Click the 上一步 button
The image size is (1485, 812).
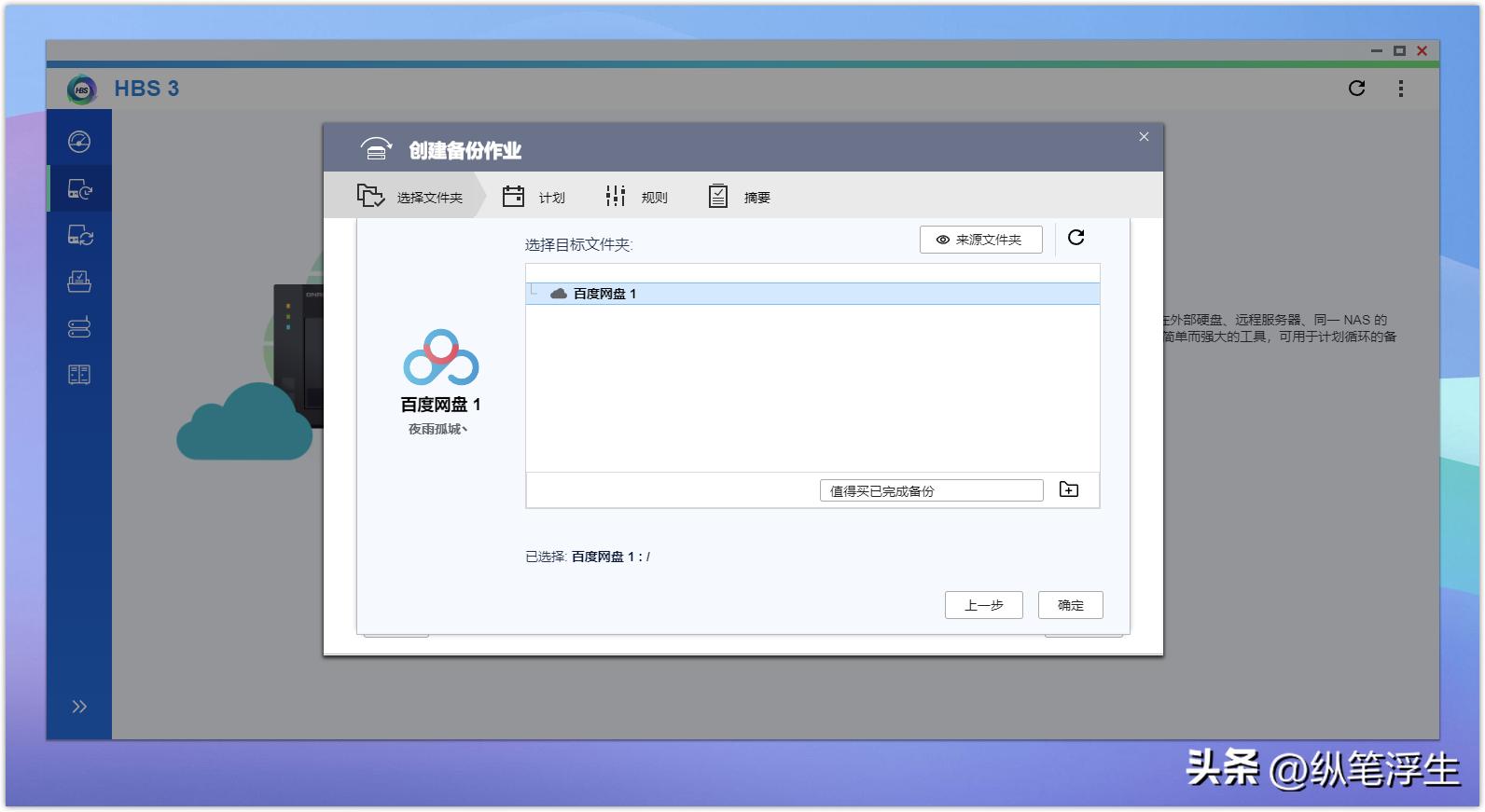tap(983, 605)
